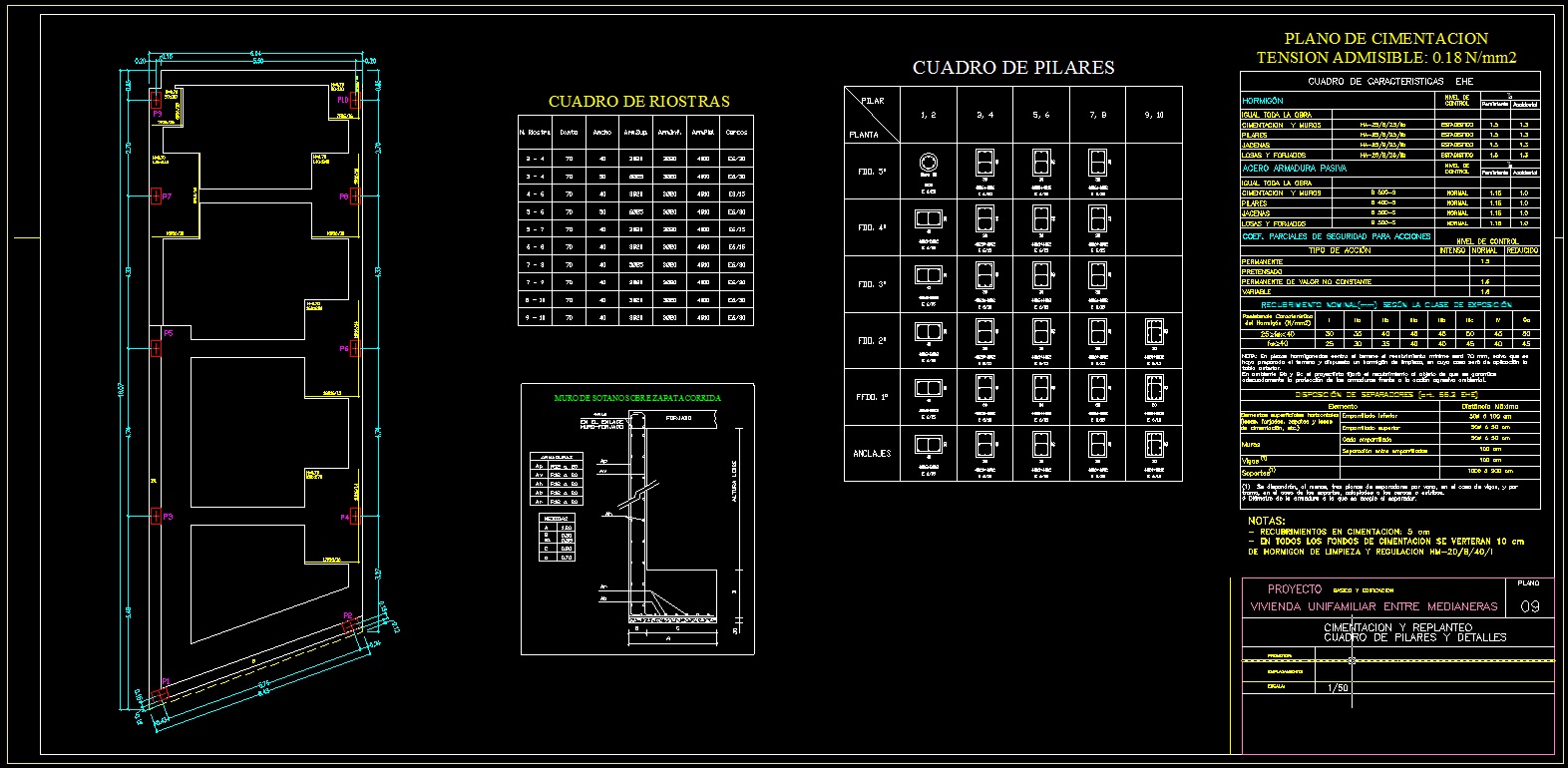Select MURO DE SOTANO SOBRE ZAPATA CORRIDA title
Image resolution: width=1568 pixels, height=768 pixels.
(x=637, y=398)
